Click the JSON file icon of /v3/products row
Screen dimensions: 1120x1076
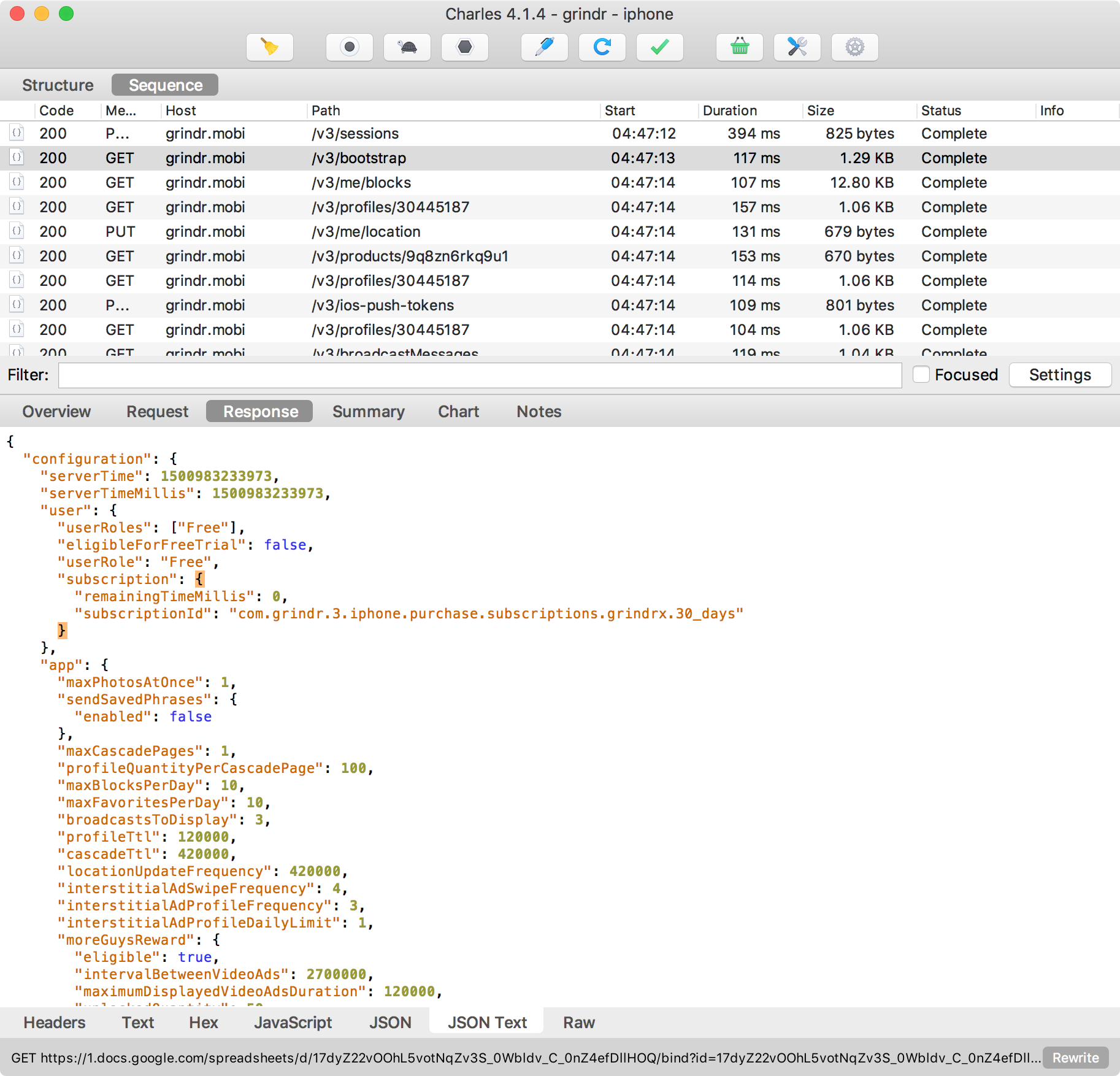pos(17,256)
